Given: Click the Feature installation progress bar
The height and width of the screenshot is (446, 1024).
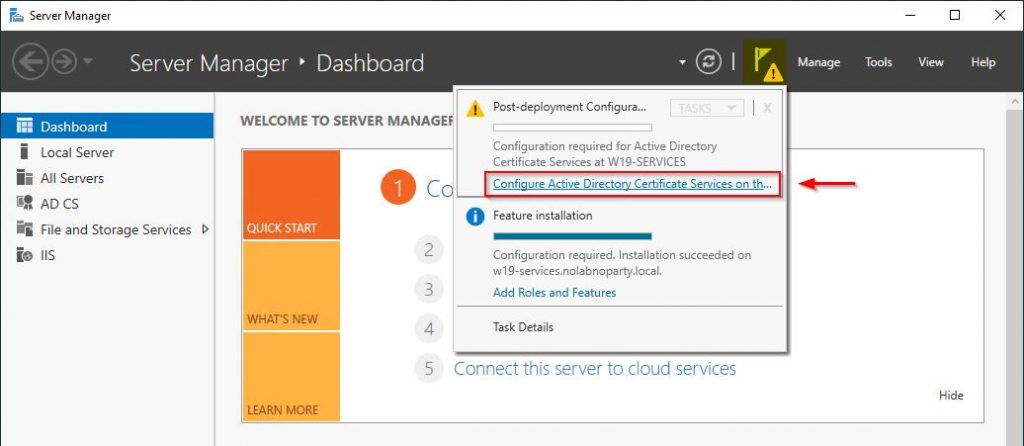Looking at the screenshot, I should click(x=572, y=236).
